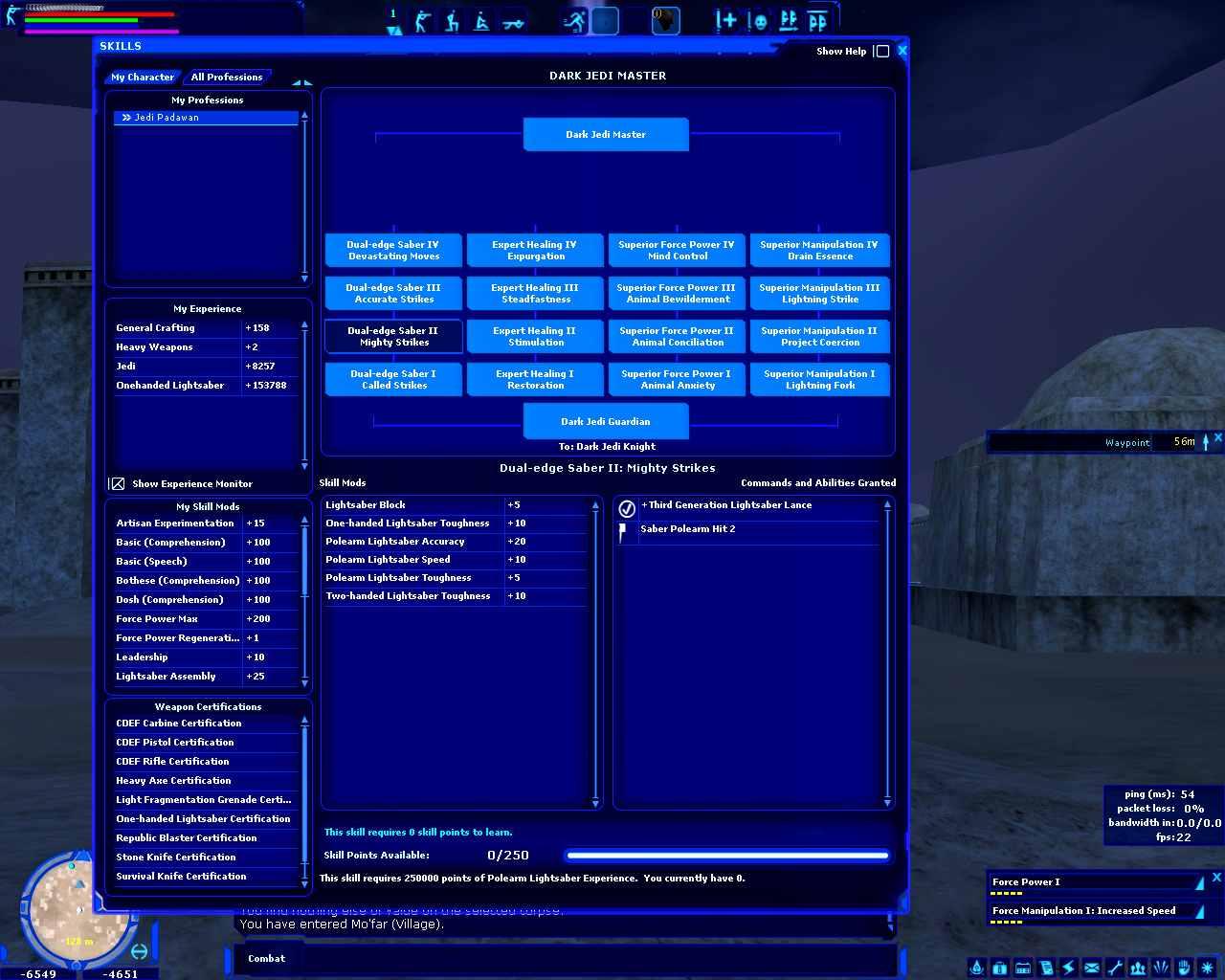Image resolution: width=1225 pixels, height=980 pixels.
Task: Toggle the Show Help checkbox
Action: (x=882, y=52)
